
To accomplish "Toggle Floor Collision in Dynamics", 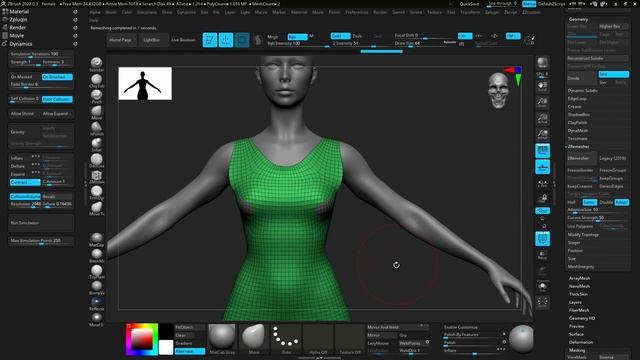I will tap(57, 99).
